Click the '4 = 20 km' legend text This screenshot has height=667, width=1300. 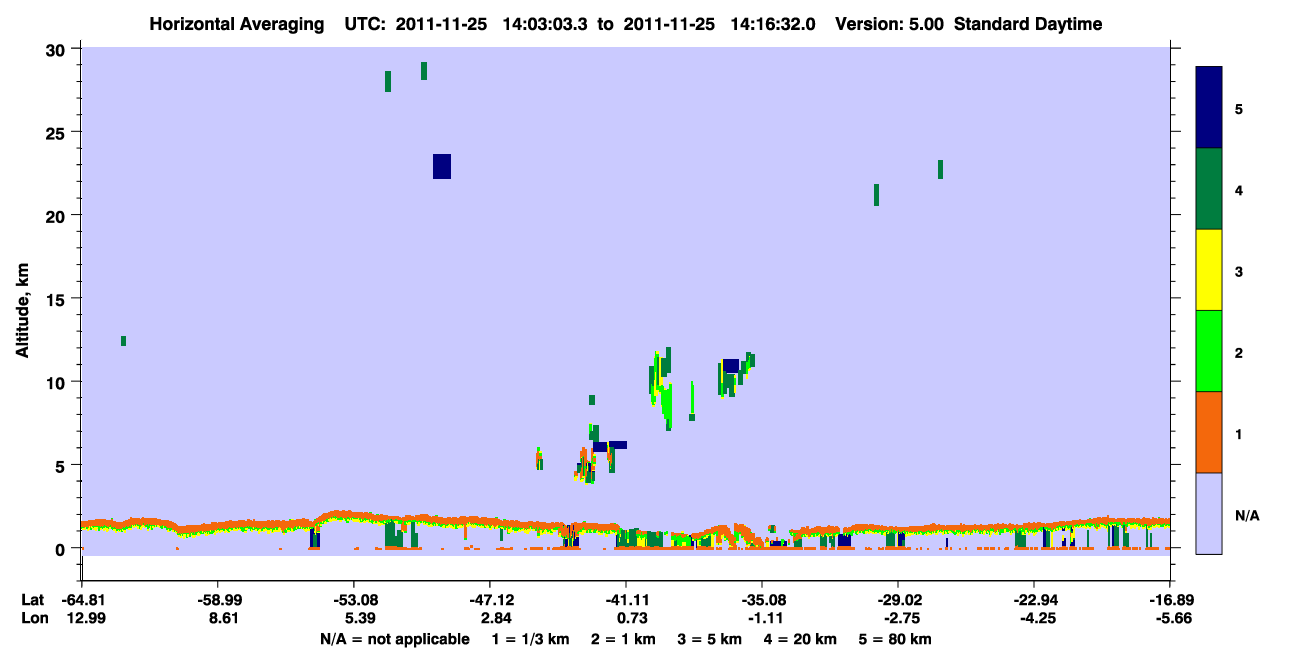pos(799,639)
